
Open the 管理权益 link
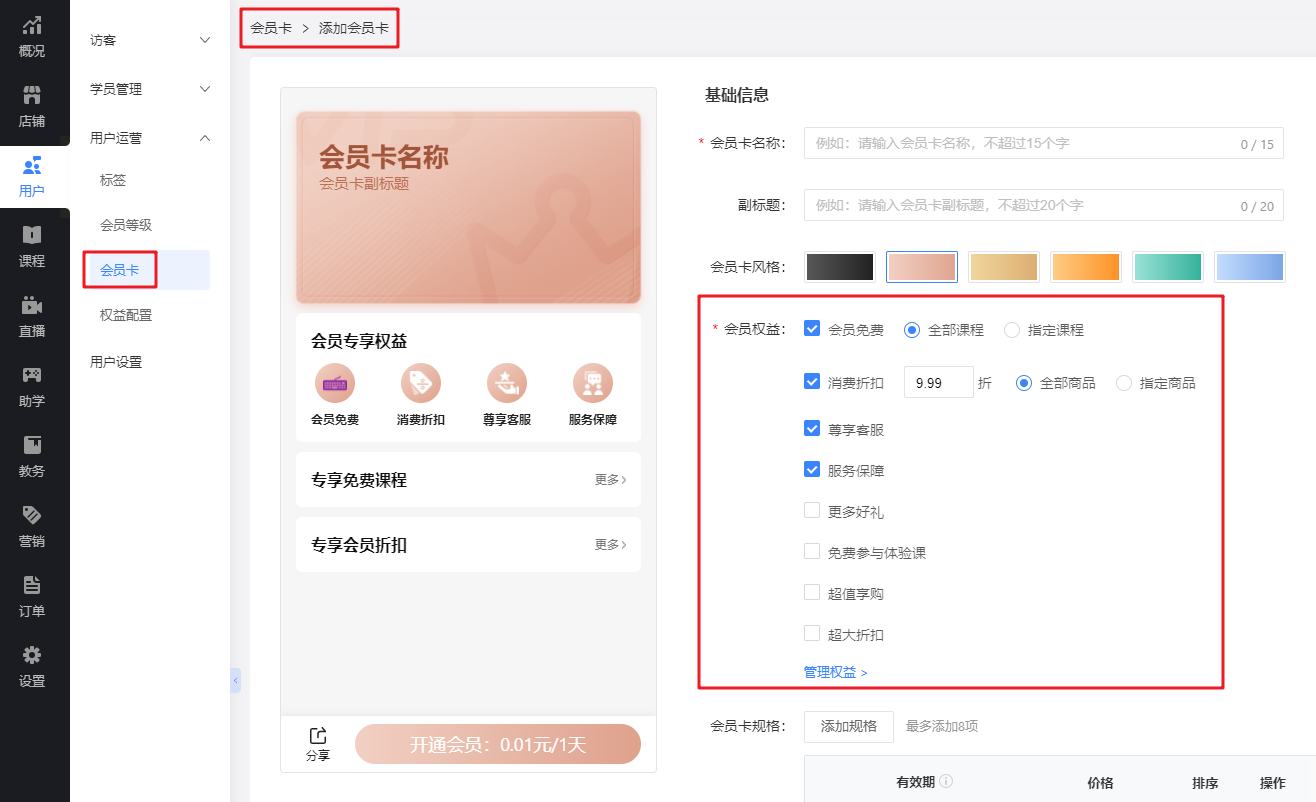coord(835,672)
